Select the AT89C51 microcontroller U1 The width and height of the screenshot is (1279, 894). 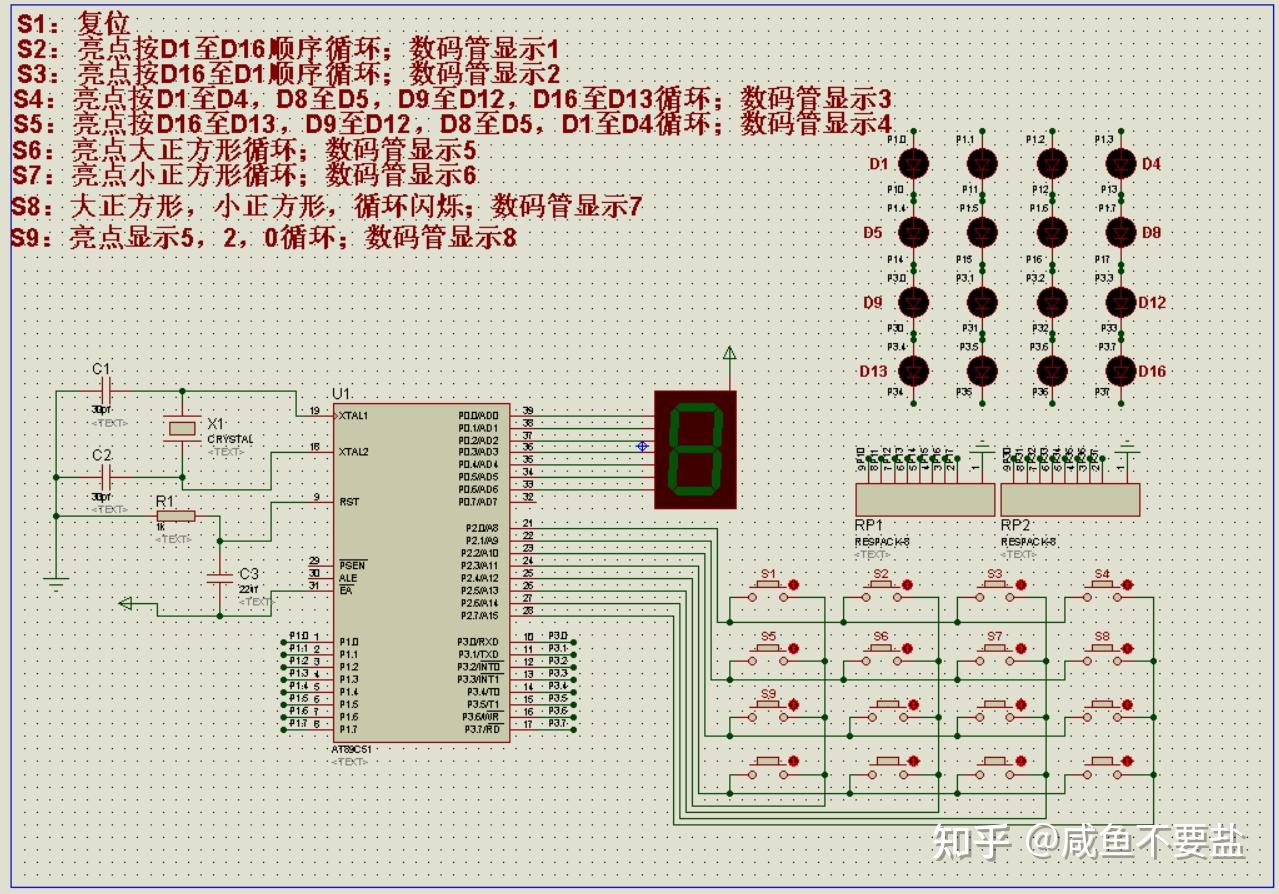click(x=420, y=575)
